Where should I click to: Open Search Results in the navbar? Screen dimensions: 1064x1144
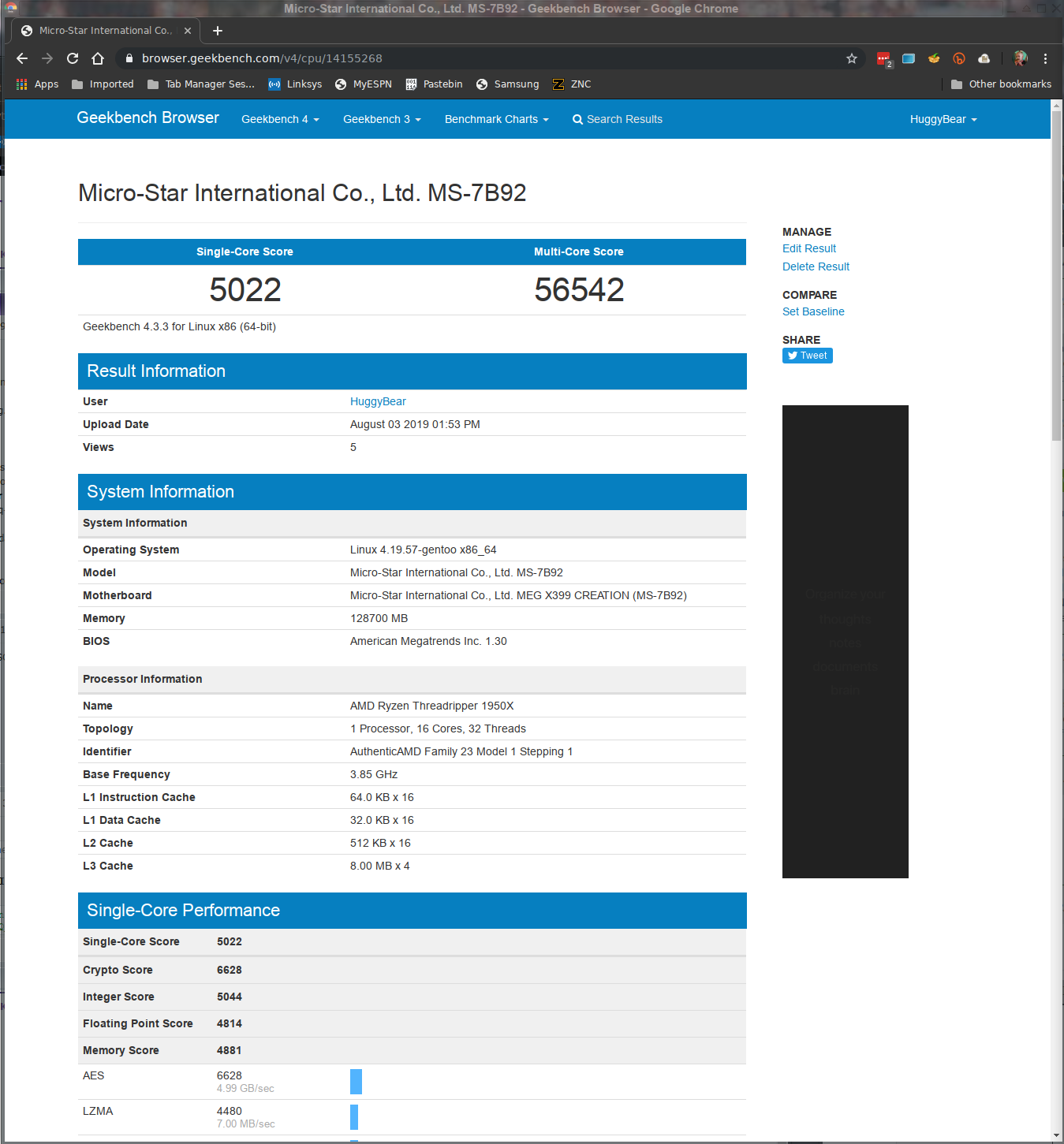click(617, 119)
